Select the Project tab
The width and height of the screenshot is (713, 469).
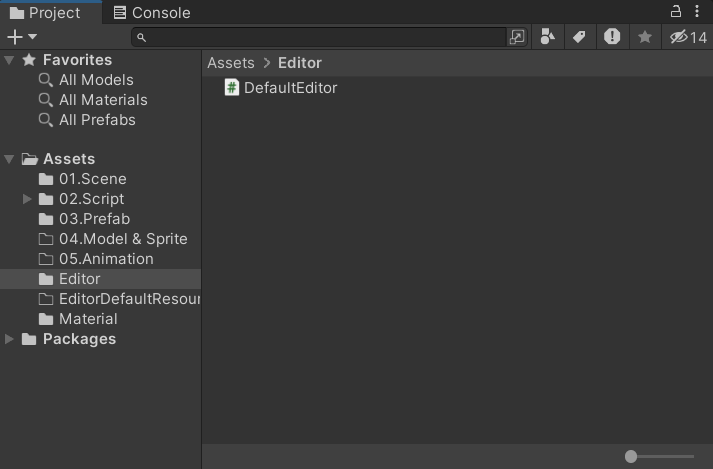click(x=45, y=13)
